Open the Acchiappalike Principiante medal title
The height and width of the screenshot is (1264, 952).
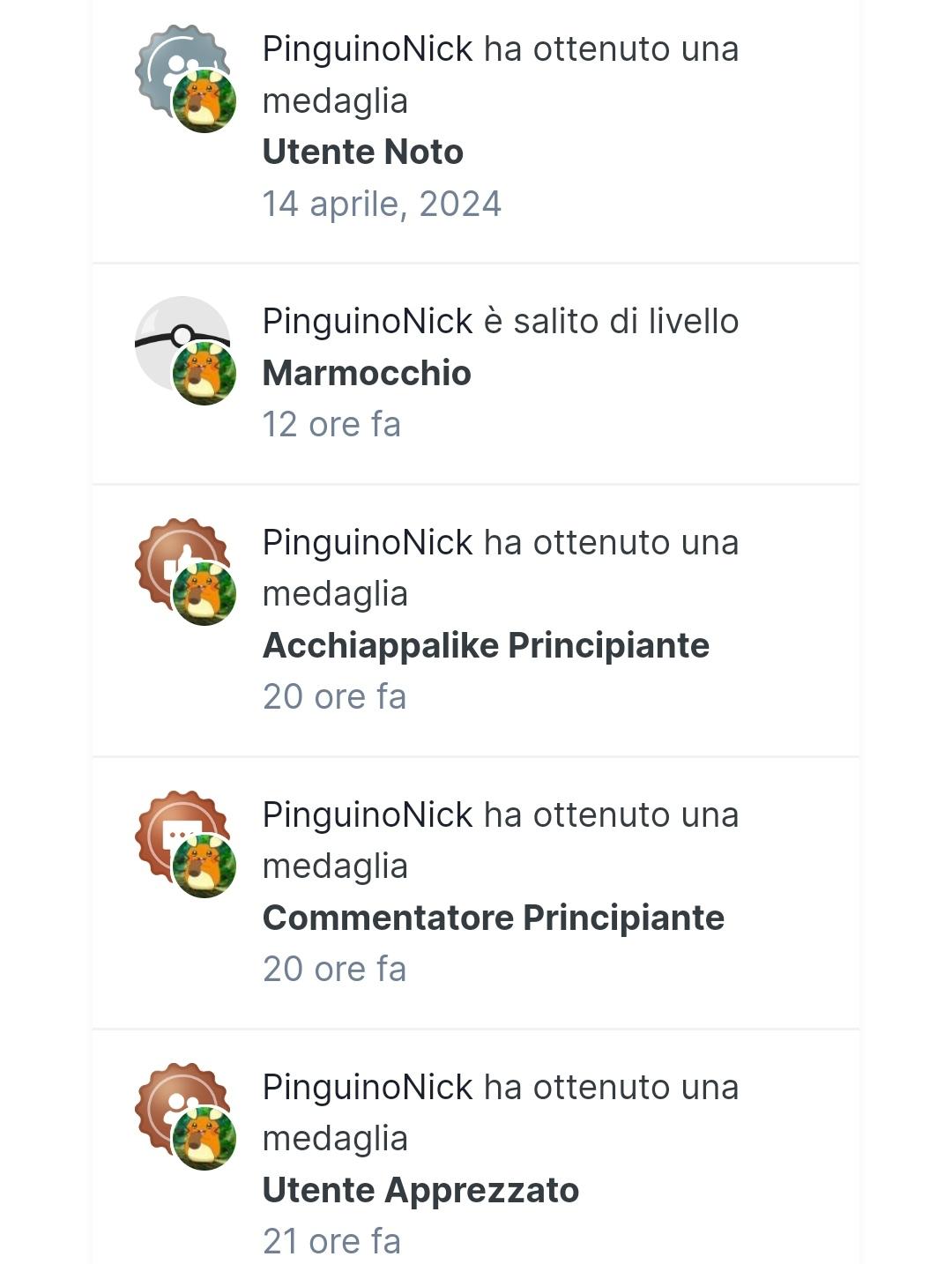pos(486,645)
